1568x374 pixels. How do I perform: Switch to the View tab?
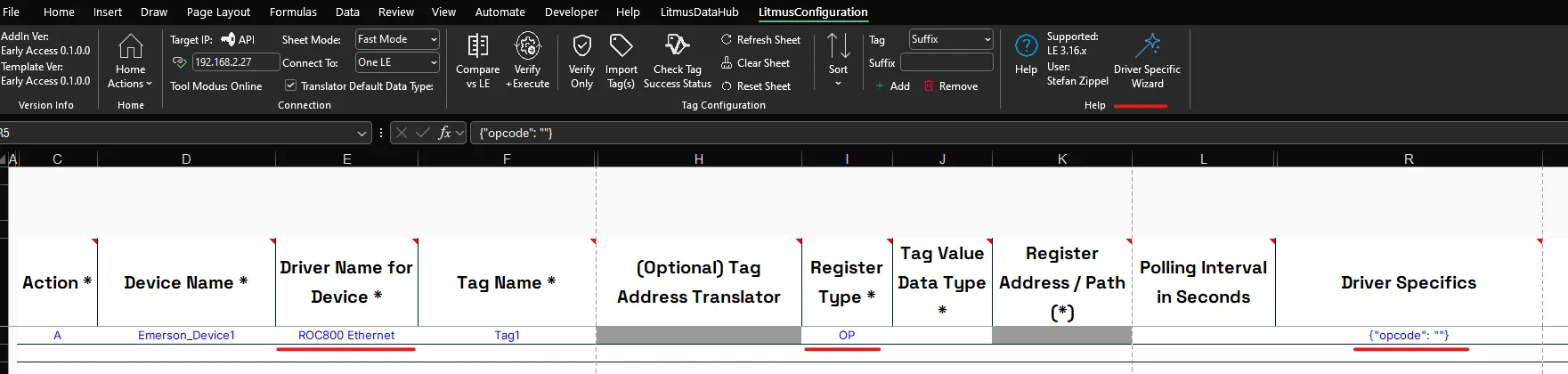click(x=443, y=12)
